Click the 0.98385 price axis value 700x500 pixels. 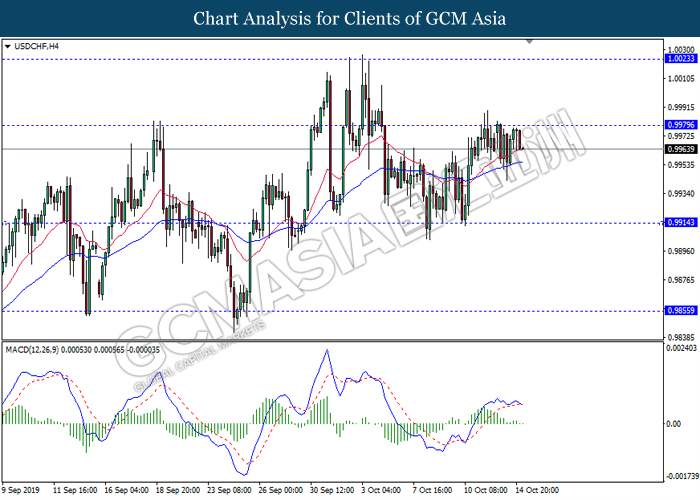(x=681, y=338)
